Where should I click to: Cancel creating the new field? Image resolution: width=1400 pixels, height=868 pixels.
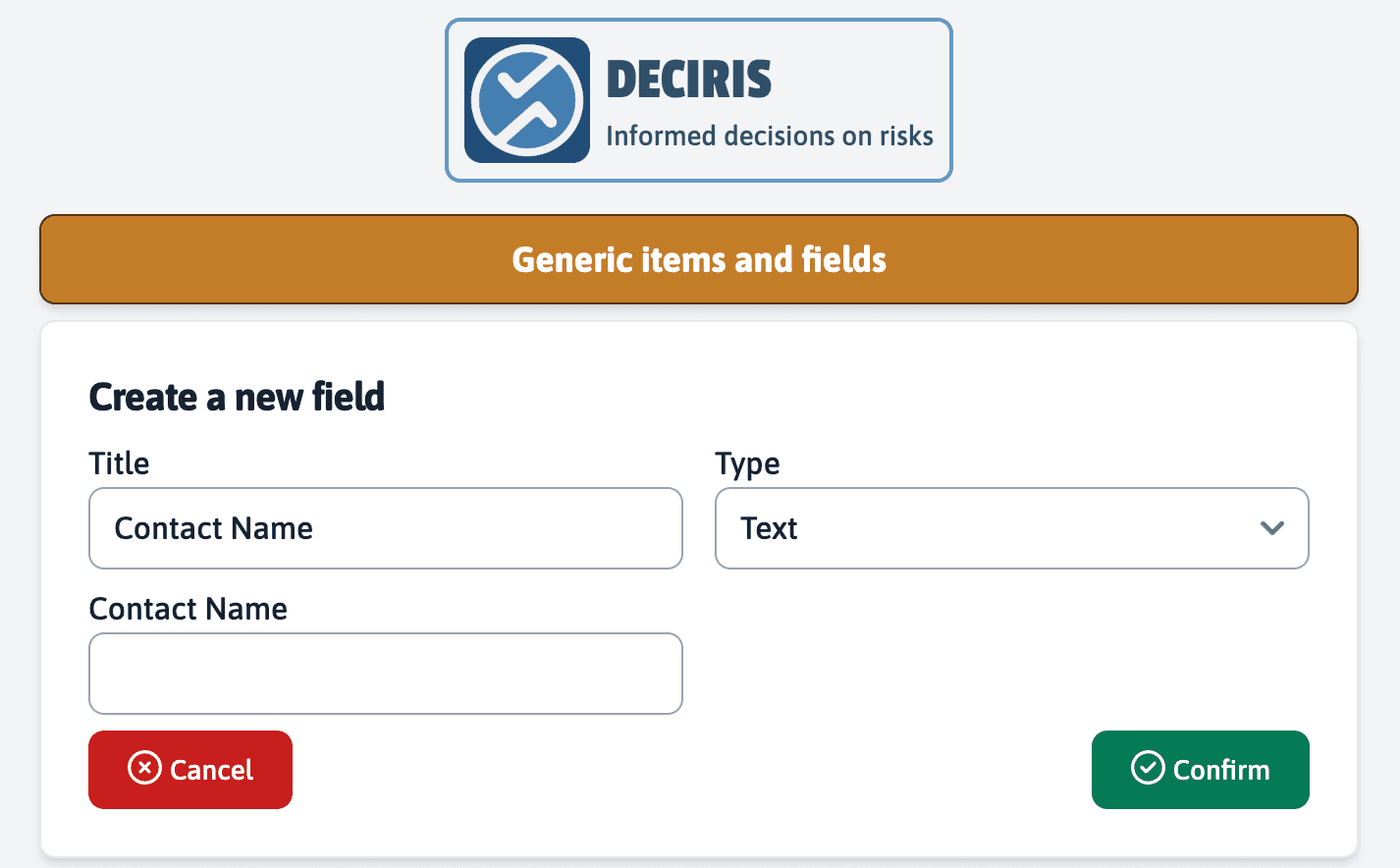point(189,769)
